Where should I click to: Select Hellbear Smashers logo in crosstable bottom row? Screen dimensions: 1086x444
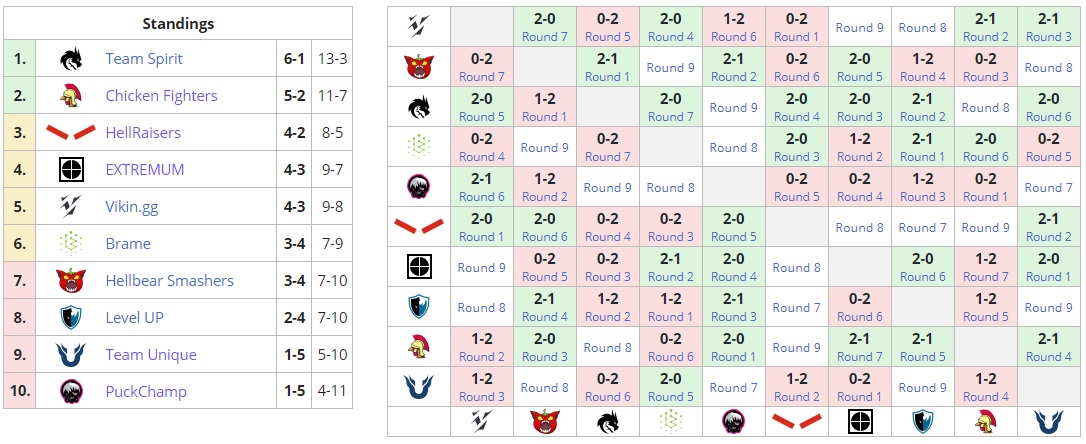545,422
